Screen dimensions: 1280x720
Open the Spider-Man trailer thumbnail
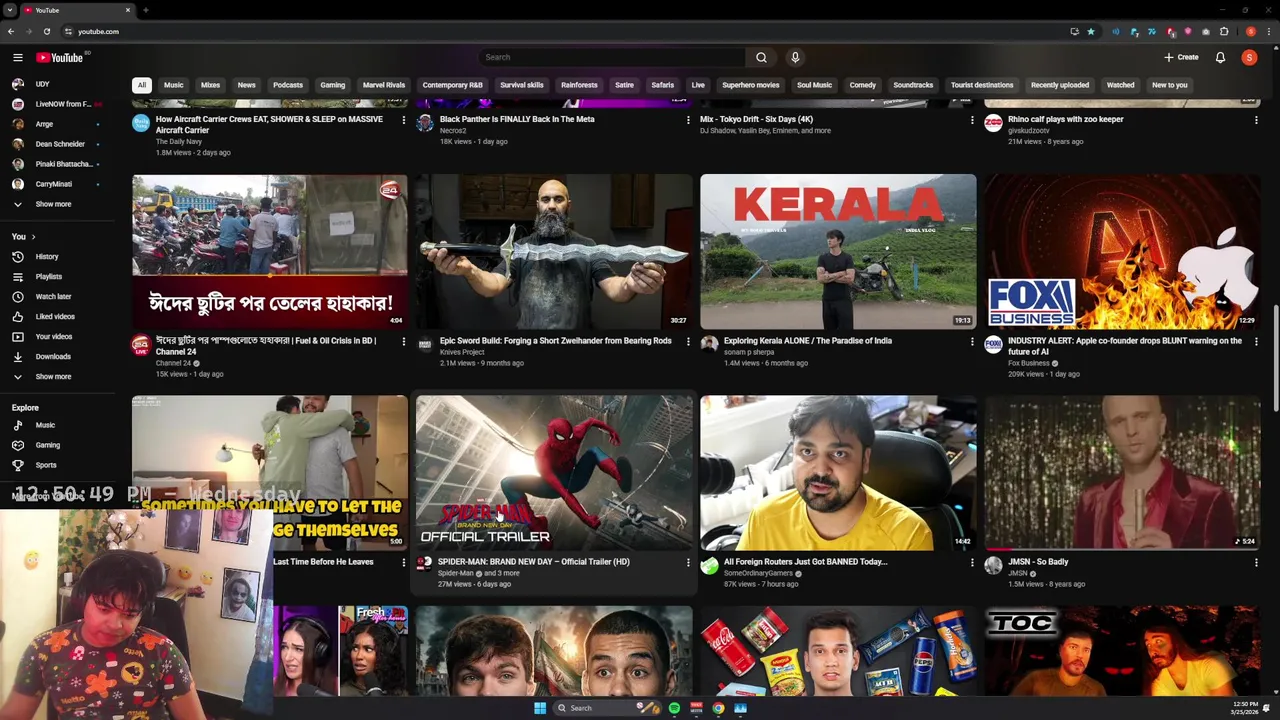tap(554, 472)
